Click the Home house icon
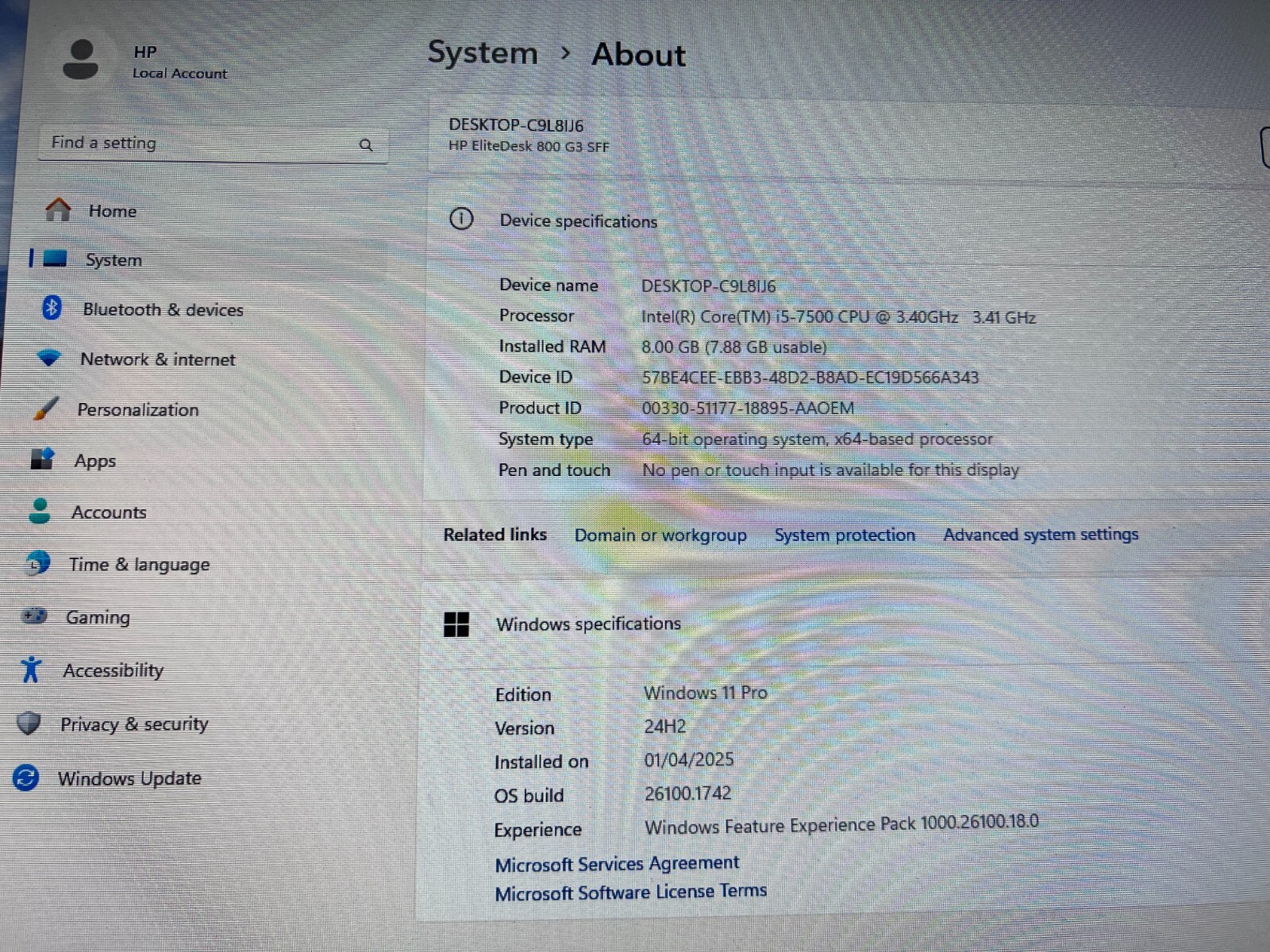 [x=58, y=210]
